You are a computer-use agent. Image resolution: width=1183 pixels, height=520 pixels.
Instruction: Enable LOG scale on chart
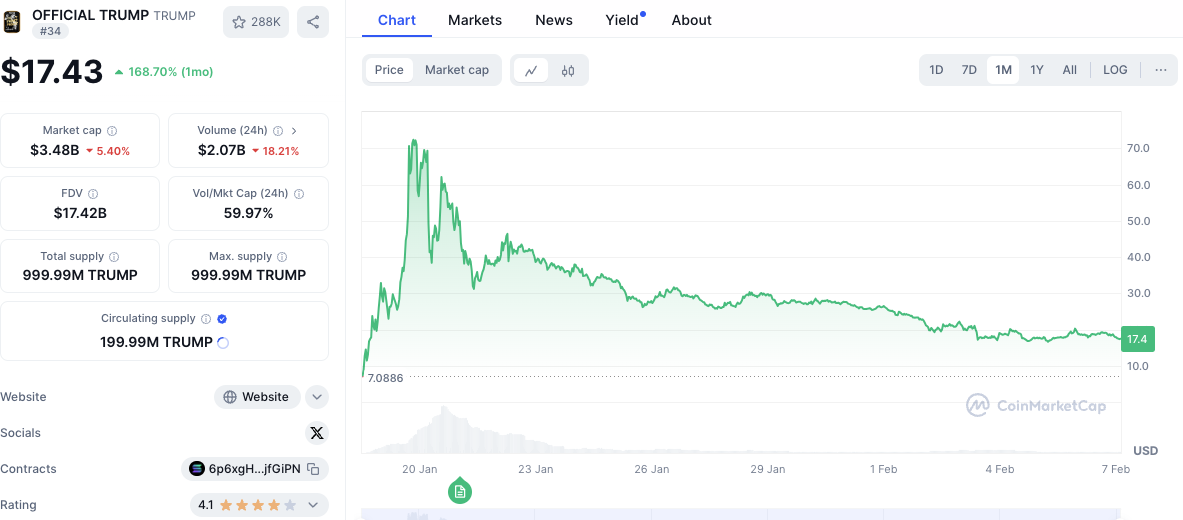[1115, 70]
